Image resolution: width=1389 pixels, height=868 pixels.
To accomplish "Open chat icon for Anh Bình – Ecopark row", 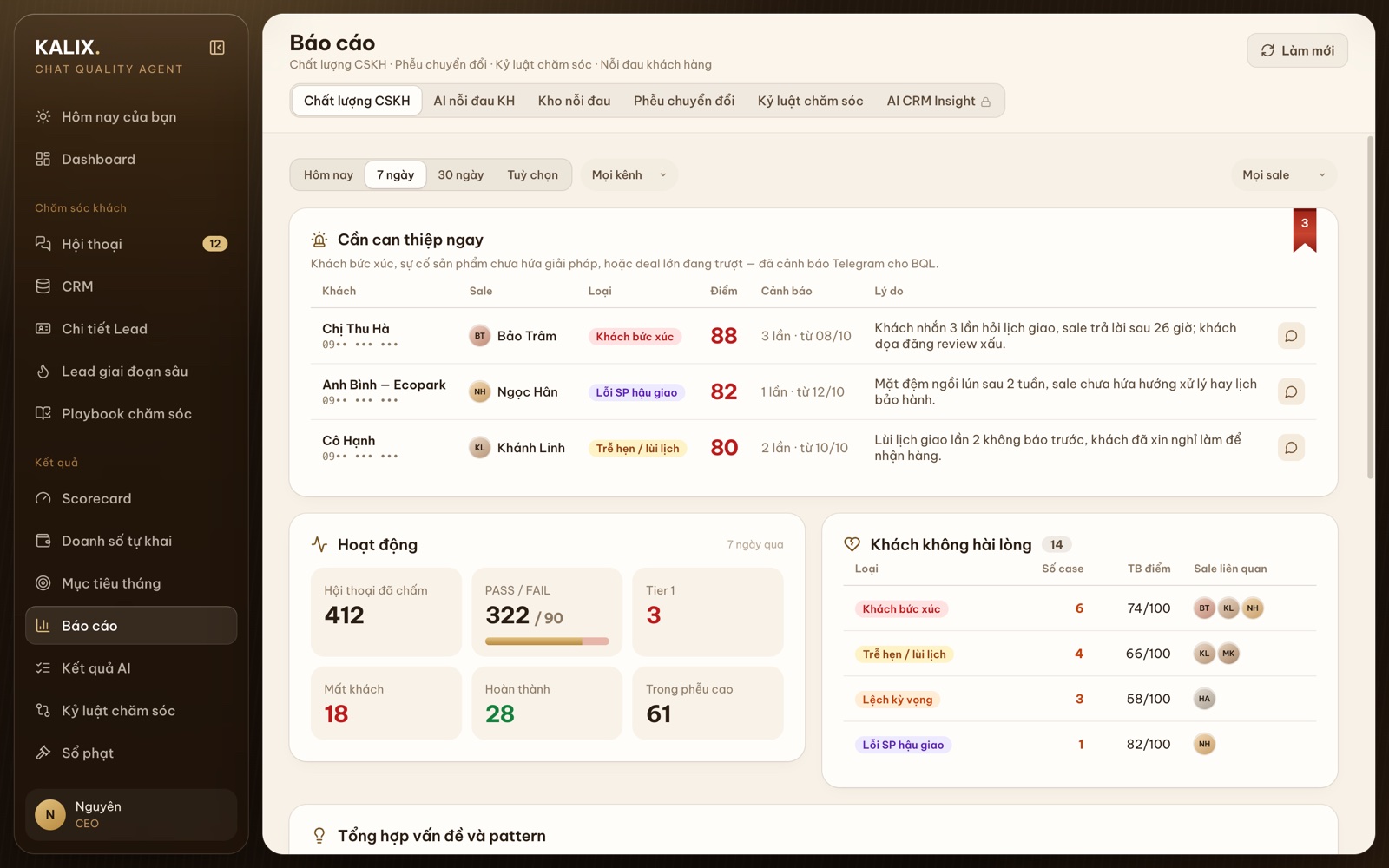I will 1291,391.
